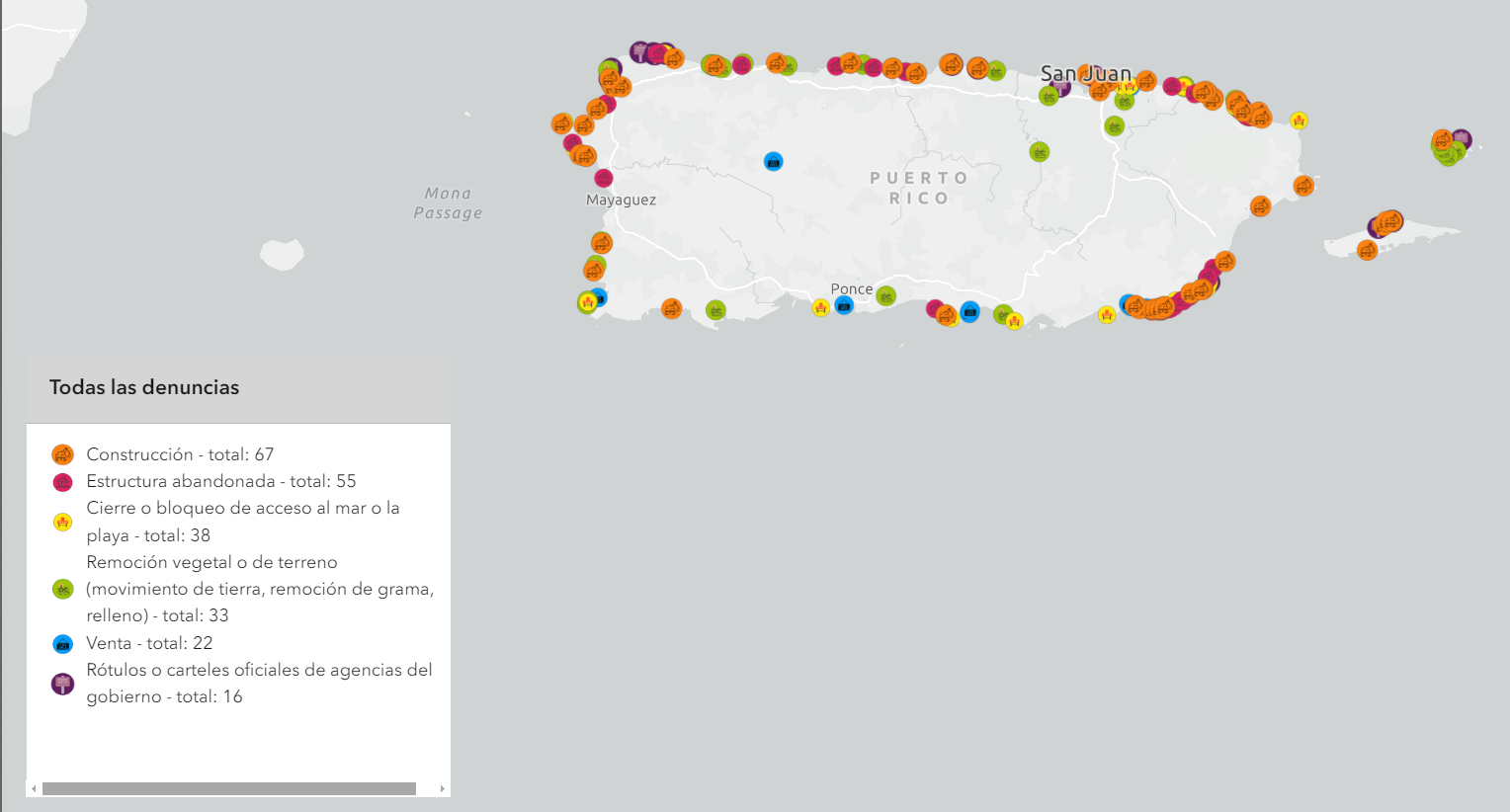Click the legend's horizontal scrollbar thumb
Image resolution: width=1510 pixels, height=812 pixels.
(x=228, y=788)
